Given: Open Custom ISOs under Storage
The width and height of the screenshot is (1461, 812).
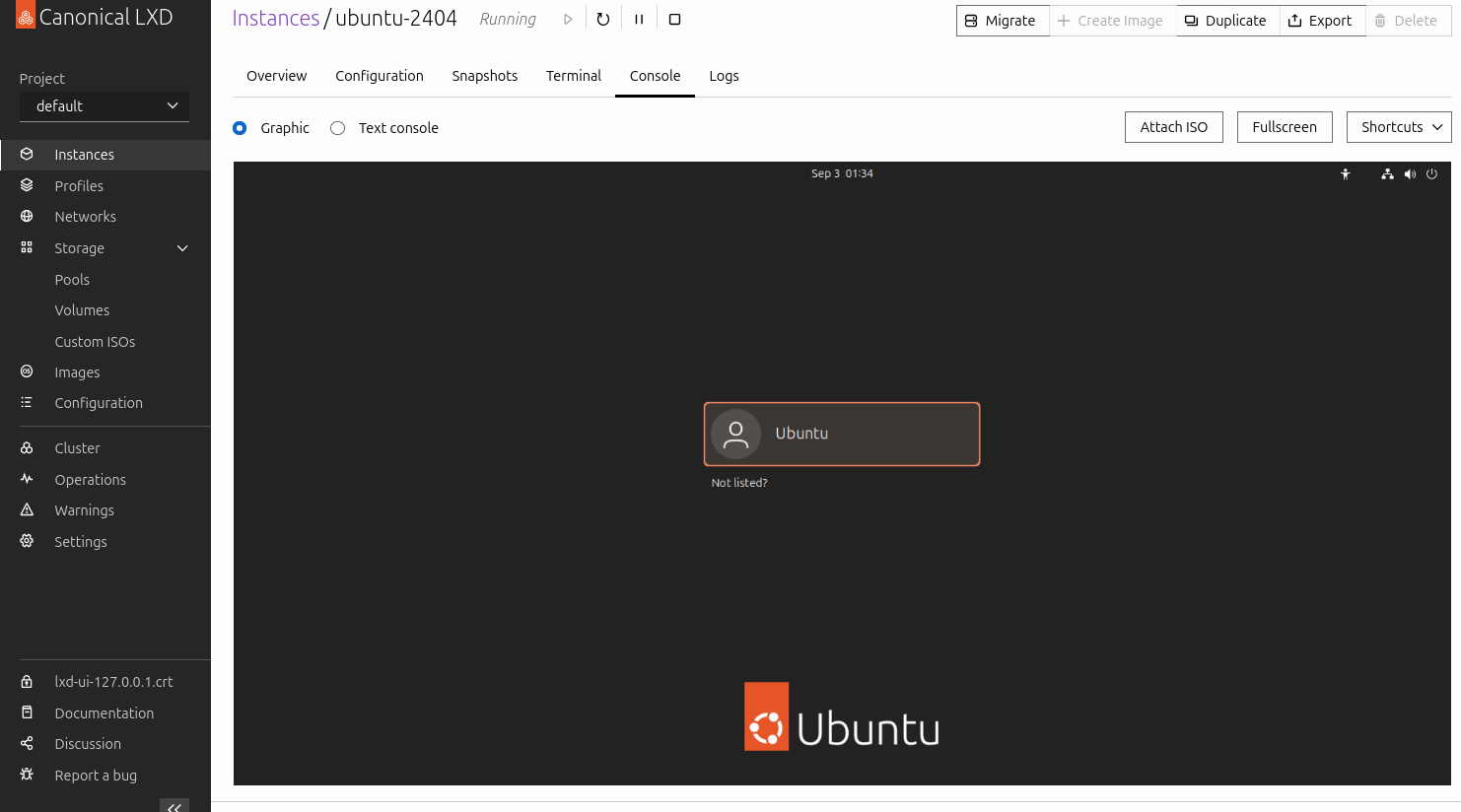Looking at the screenshot, I should pyautogui.click(x=95, y=342).
